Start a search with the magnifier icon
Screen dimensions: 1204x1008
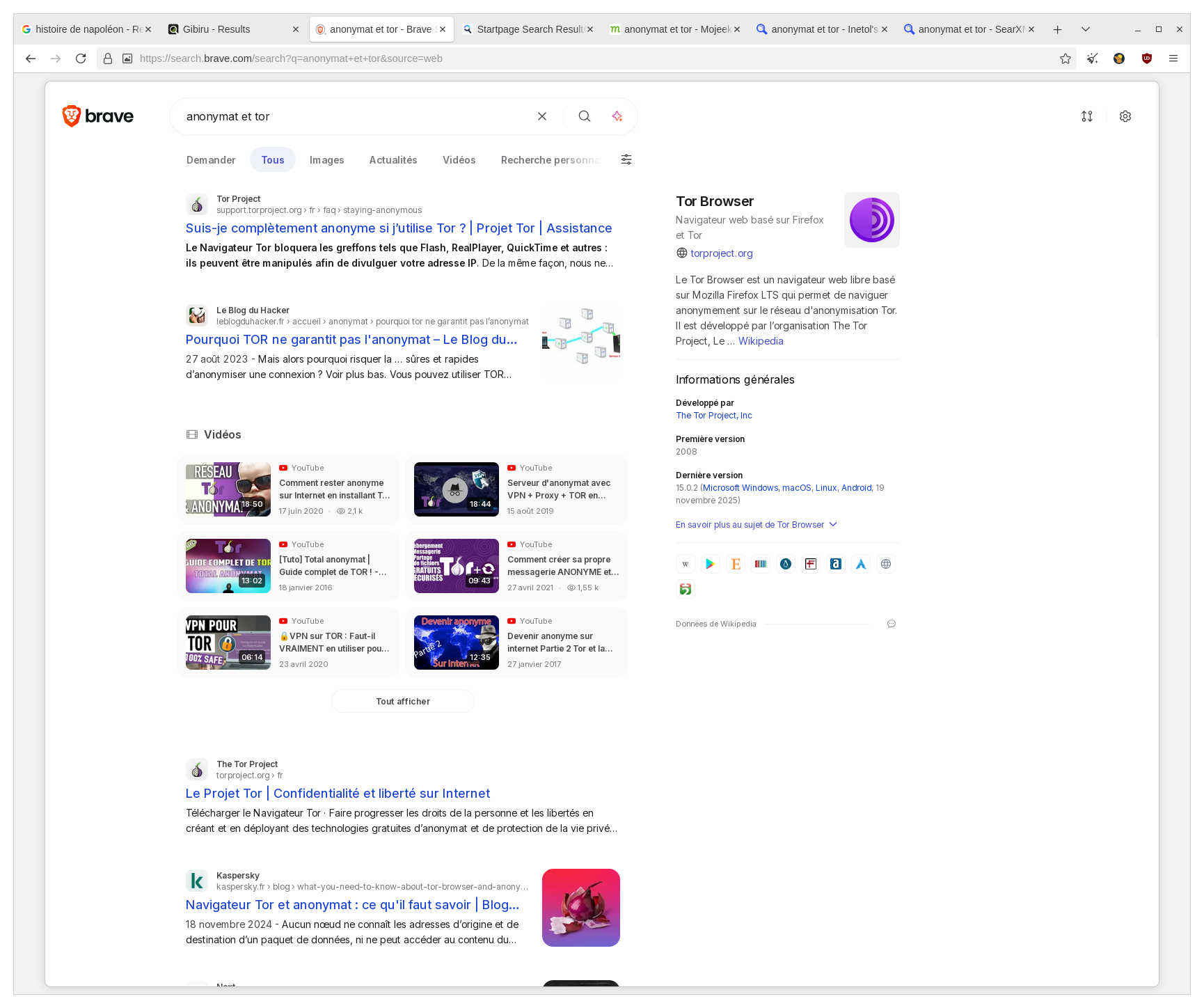tap(584, 116)
